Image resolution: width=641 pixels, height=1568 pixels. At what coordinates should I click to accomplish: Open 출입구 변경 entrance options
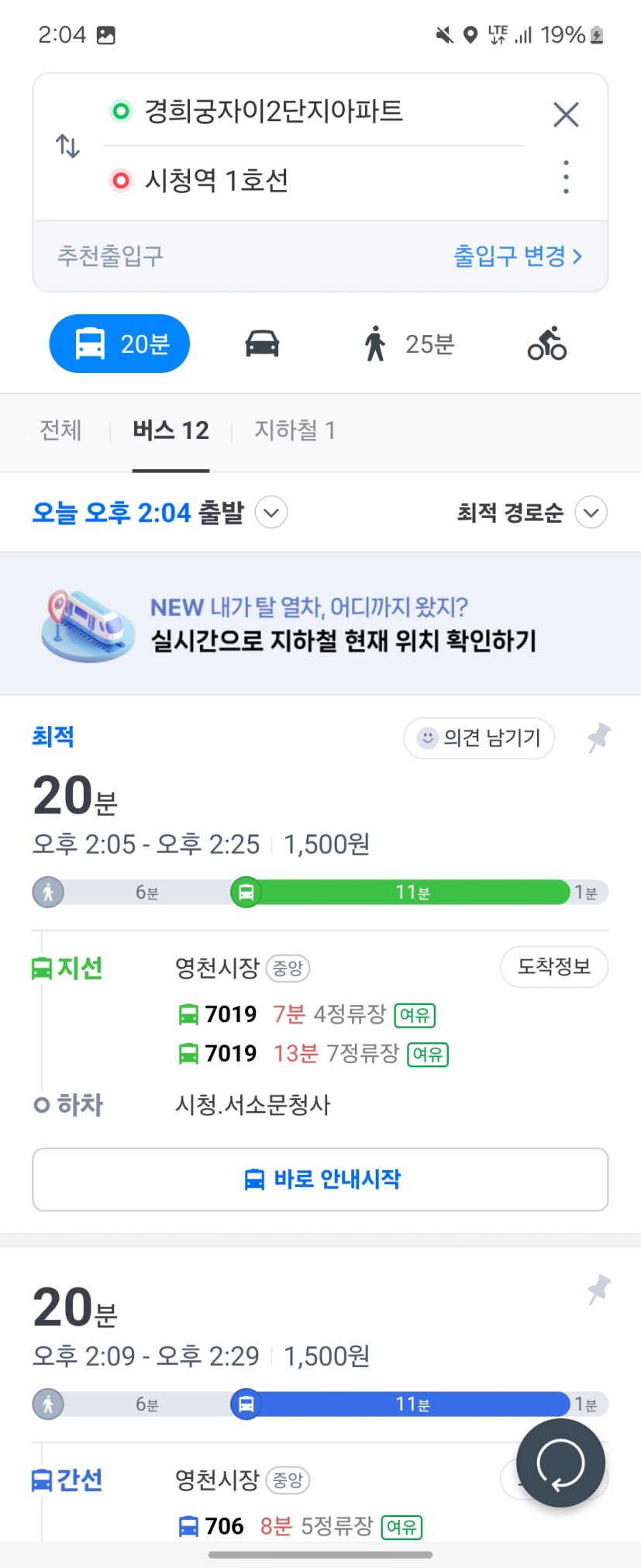(x=517, y=256)
